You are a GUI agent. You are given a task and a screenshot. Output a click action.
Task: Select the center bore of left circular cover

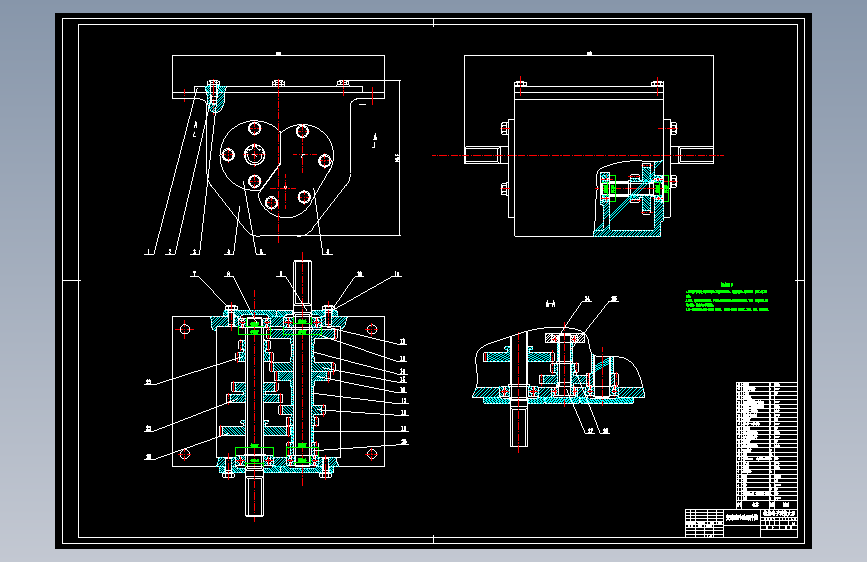point(255,155)
